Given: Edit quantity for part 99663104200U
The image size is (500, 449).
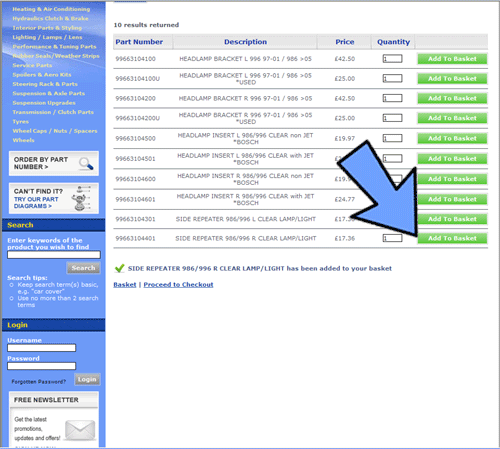Looking at the screenshot, I should tap(392, 118).
